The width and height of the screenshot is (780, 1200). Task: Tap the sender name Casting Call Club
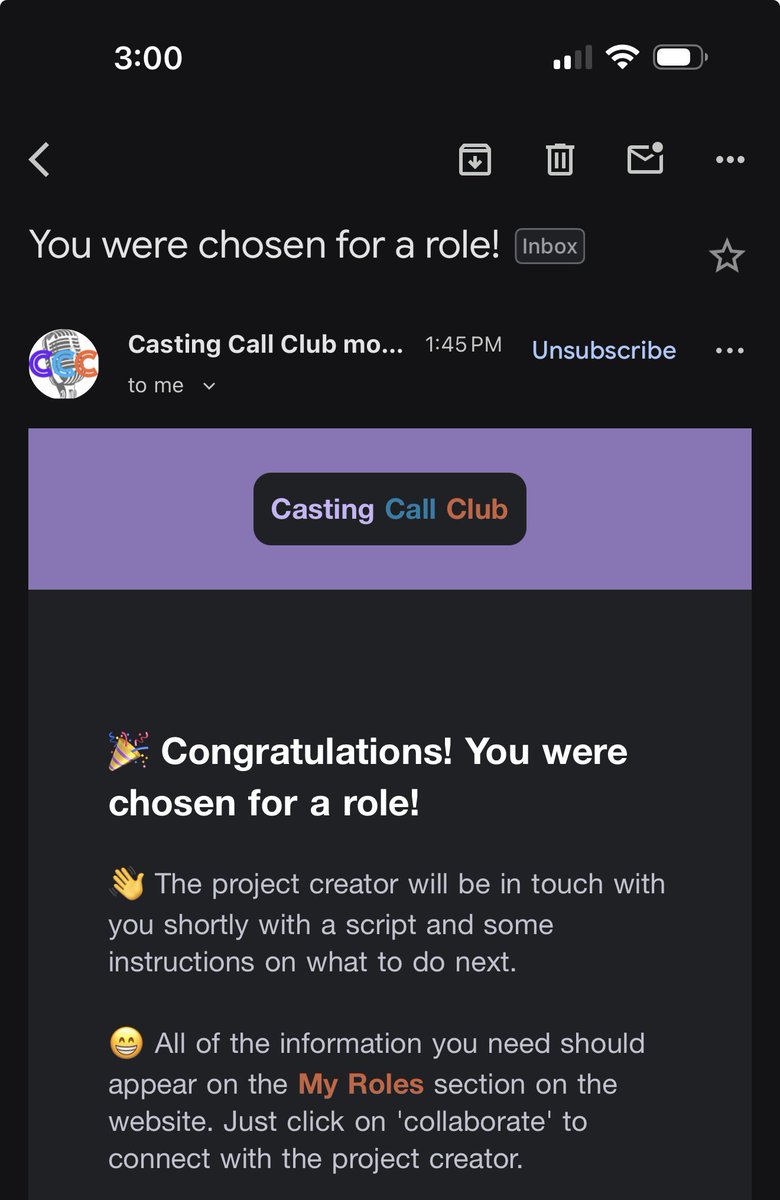coord(266,345)
